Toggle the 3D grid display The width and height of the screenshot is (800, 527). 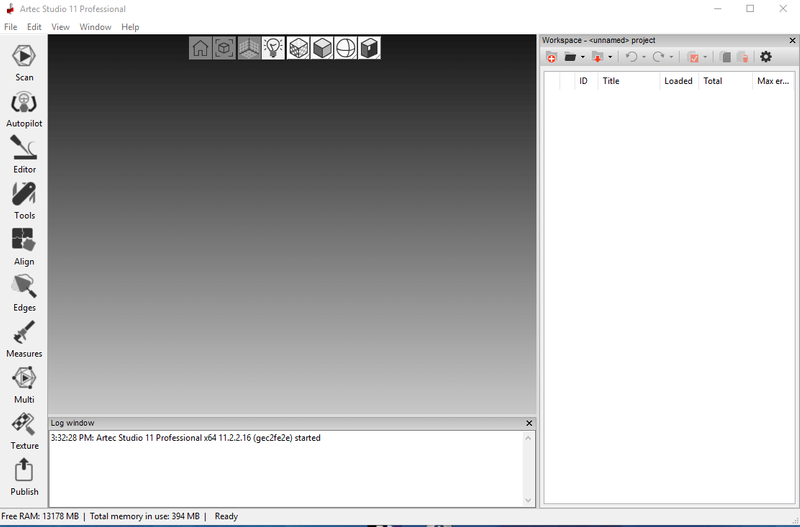249,48
